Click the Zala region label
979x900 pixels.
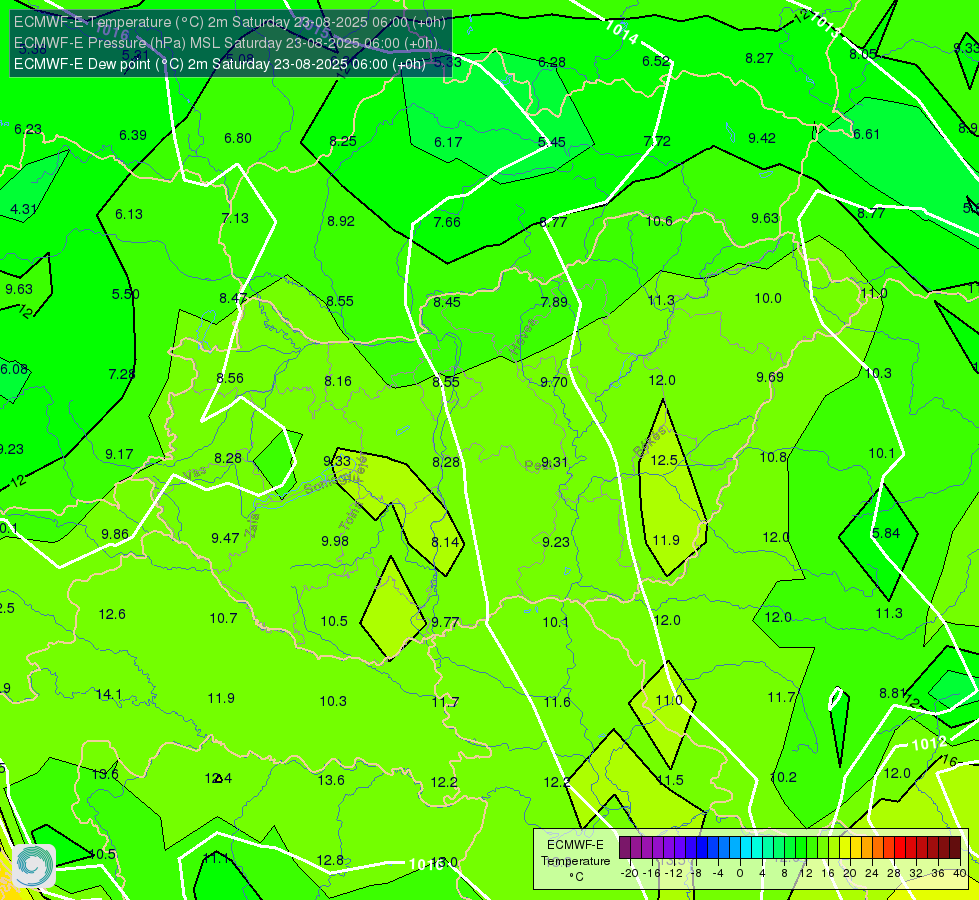pos(253,525)
